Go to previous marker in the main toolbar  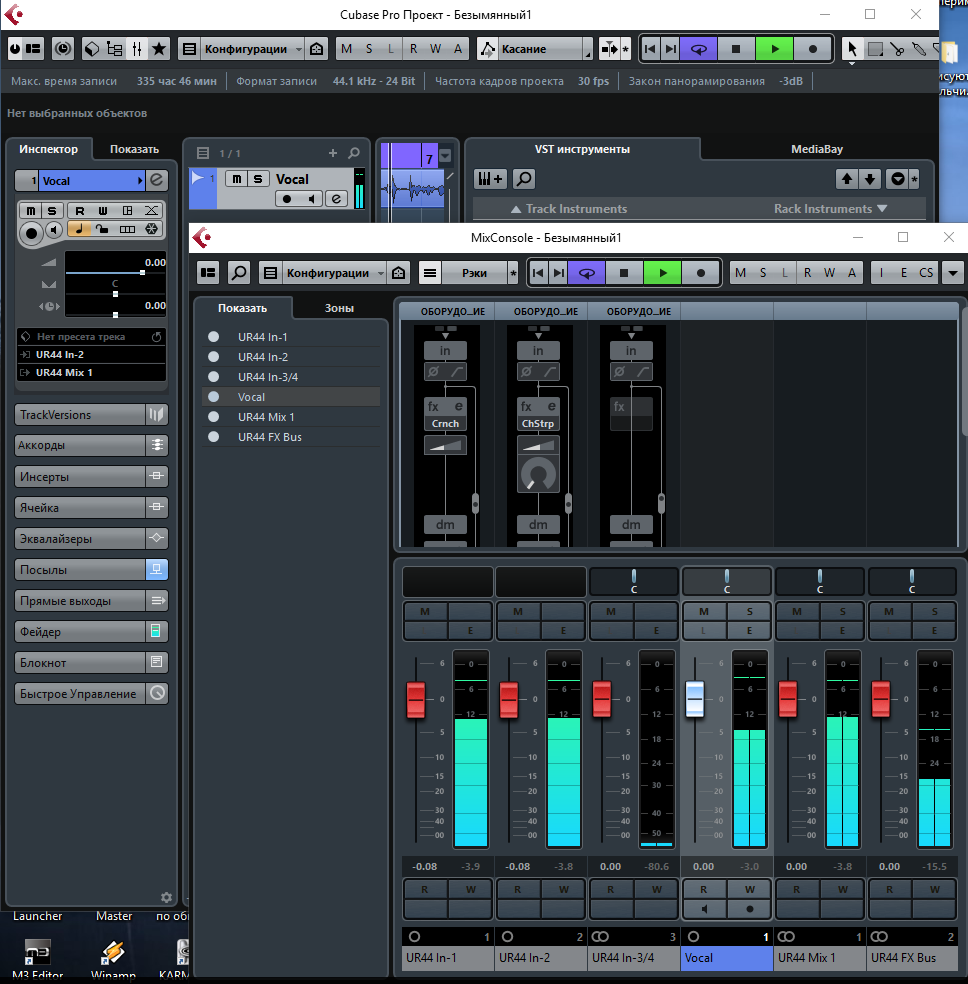[651, 49]
